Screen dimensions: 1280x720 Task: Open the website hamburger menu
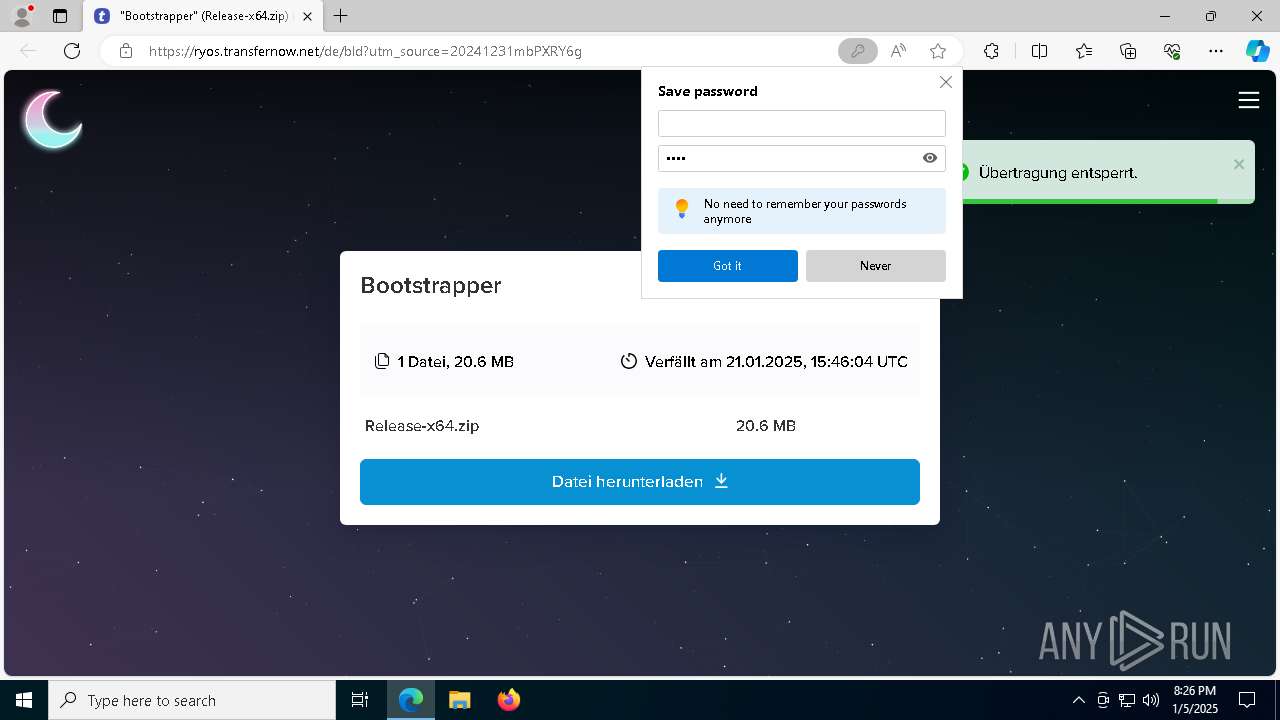pyautogui.click(x=1248, y=100)
